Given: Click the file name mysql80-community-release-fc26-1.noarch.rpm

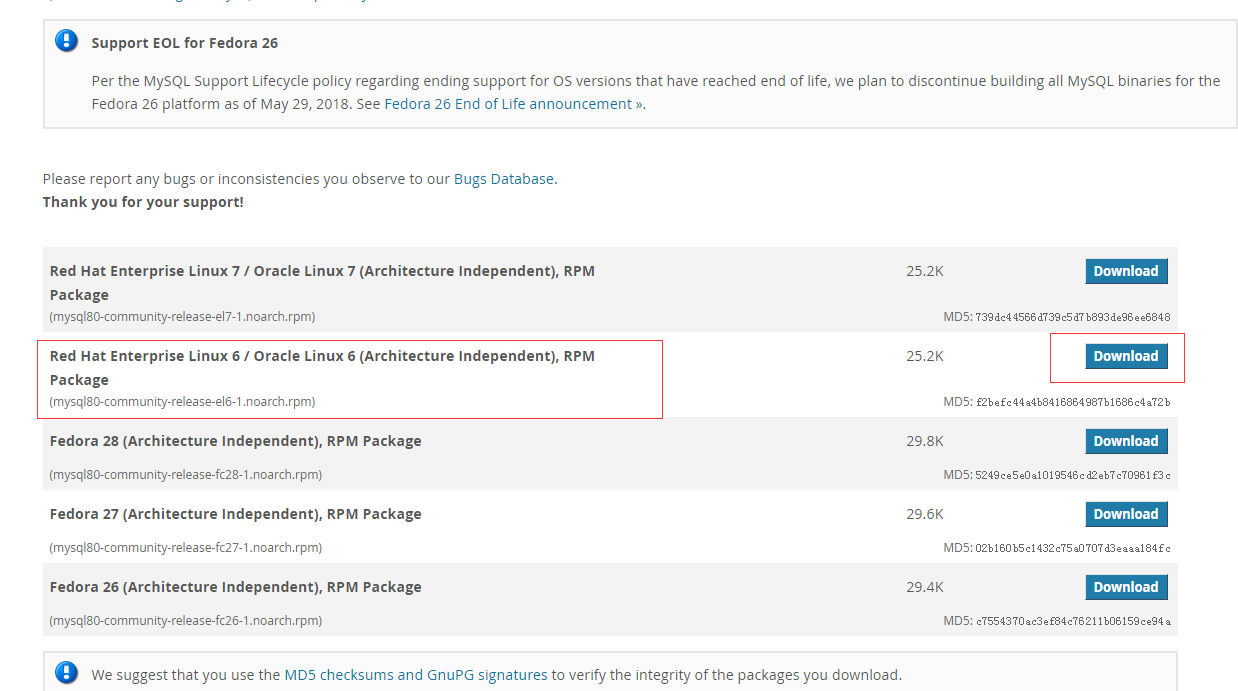Looking at the screenshot, I should [x=186, y=621].
